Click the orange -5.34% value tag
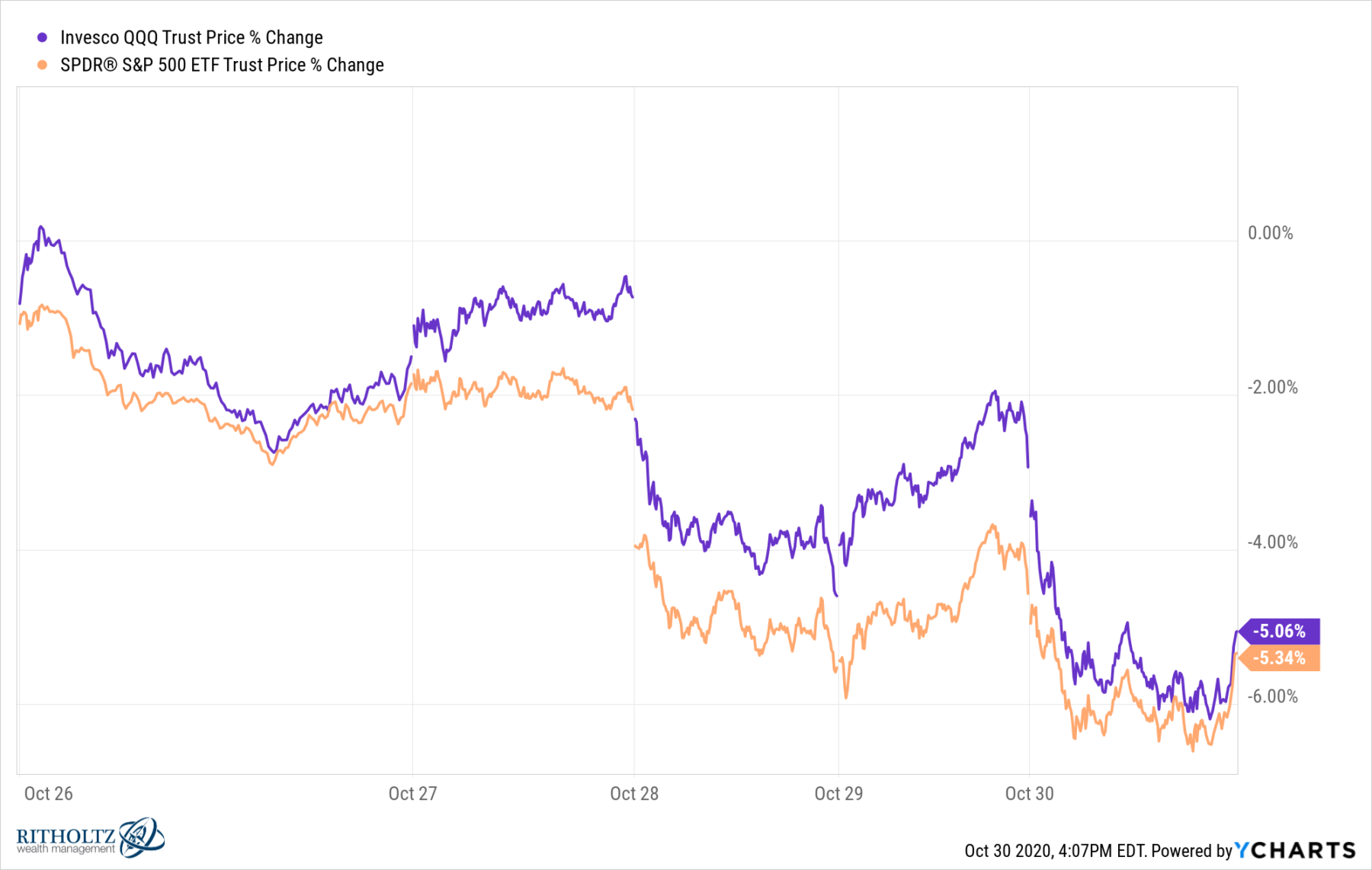This screenshot has width=1372, height=870. coord(1280,658)
